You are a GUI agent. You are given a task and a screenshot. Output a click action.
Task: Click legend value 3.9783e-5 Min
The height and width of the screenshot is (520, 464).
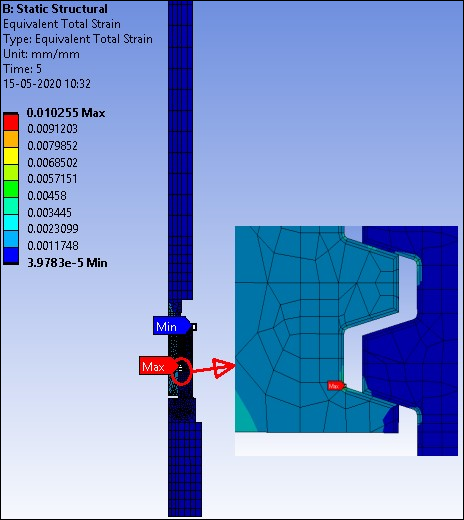[67, 263]
